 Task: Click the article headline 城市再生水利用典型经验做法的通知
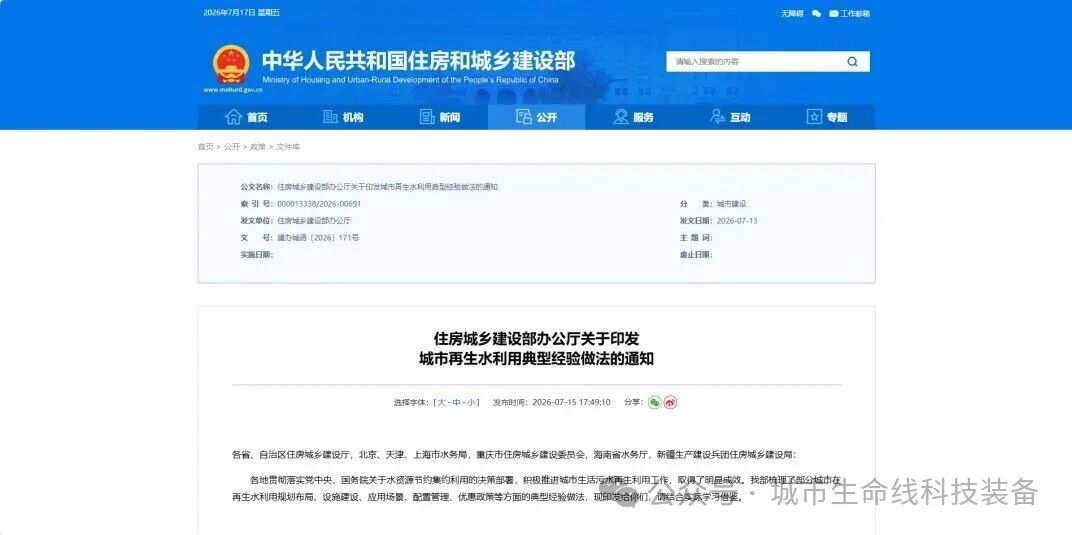(537, 358)
